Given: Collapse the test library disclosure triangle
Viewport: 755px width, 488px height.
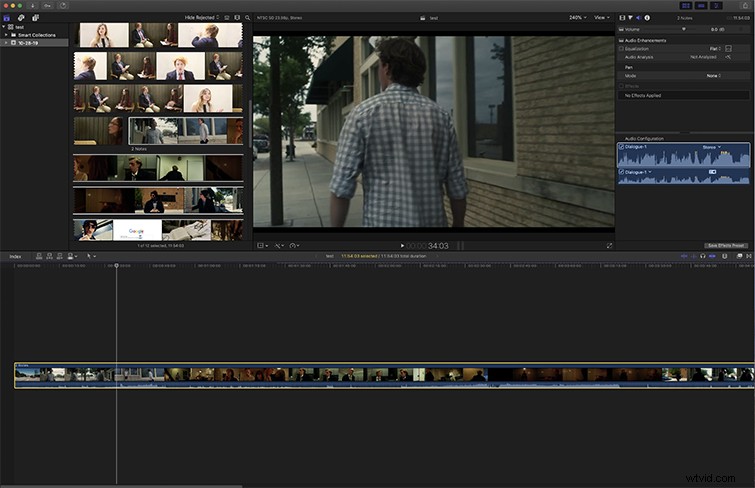Looking at the screenshot, I should (4, 27).
